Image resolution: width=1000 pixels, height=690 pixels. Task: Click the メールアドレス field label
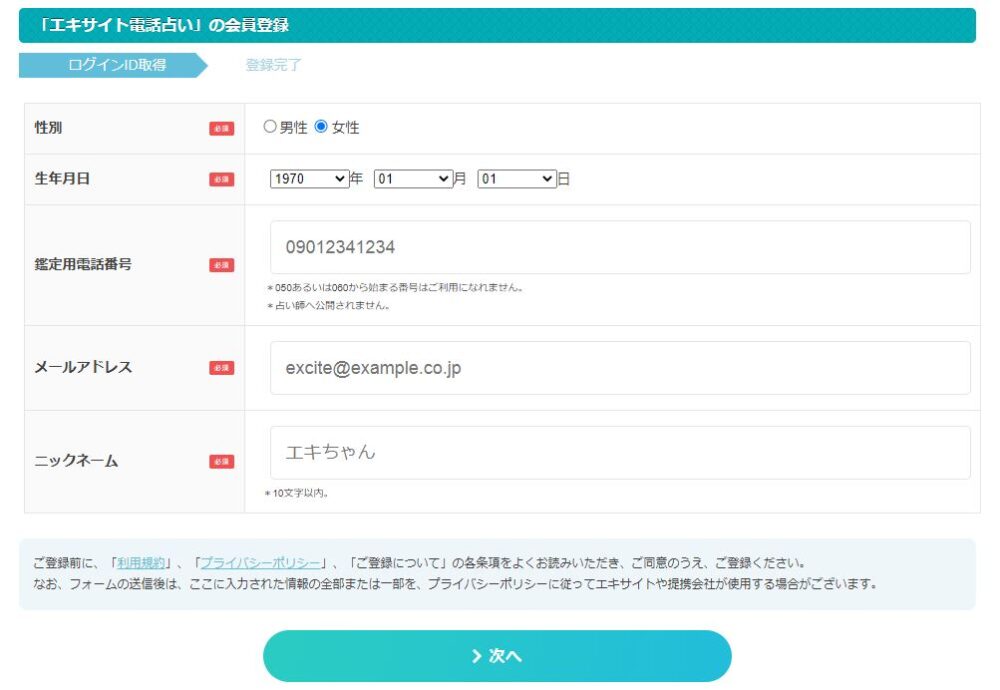point(83,367)
